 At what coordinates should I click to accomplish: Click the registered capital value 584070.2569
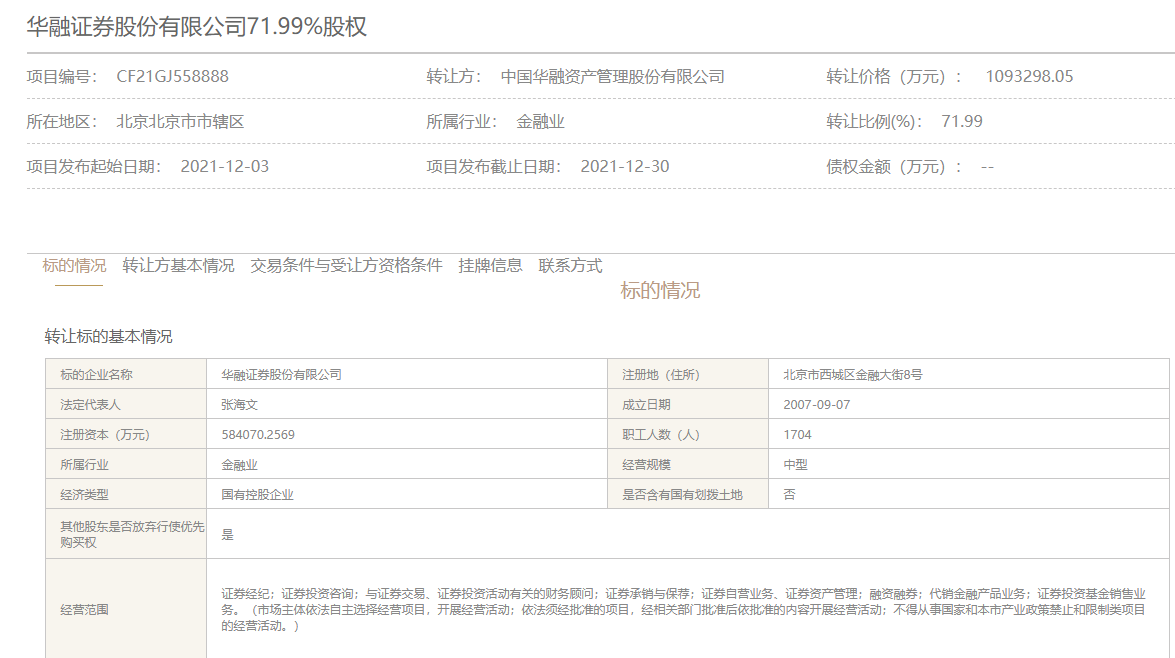[x=258, y=435]
